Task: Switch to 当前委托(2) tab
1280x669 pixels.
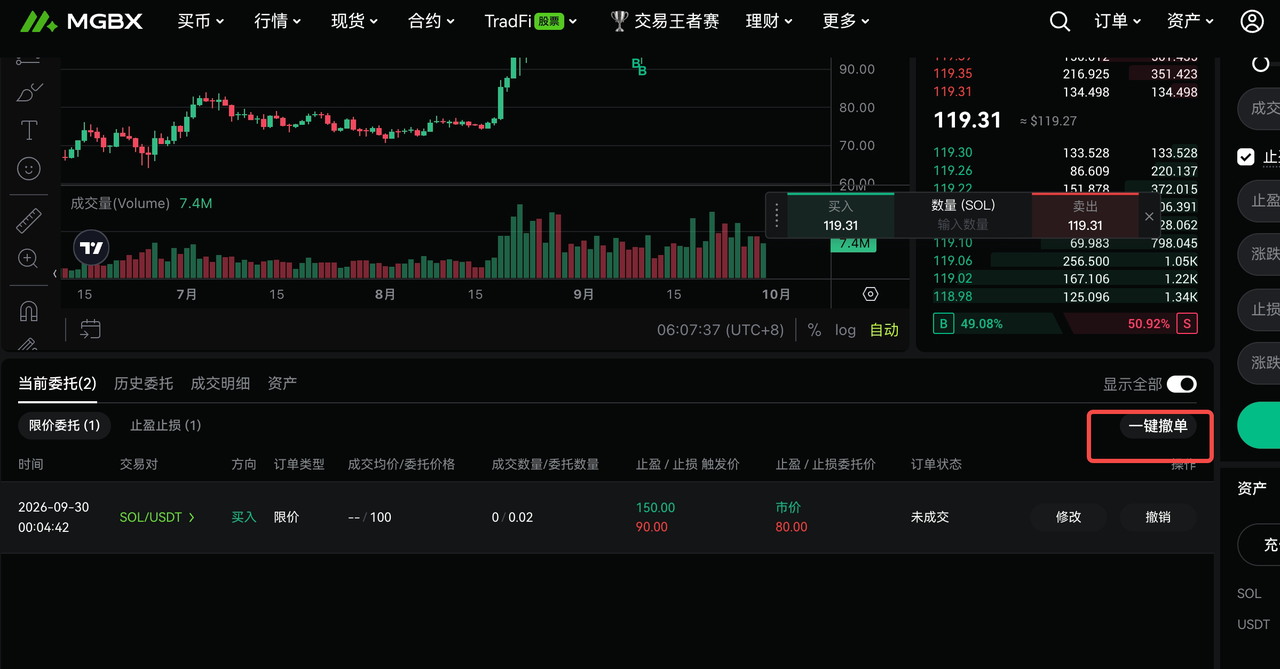Action: [57, 383]
